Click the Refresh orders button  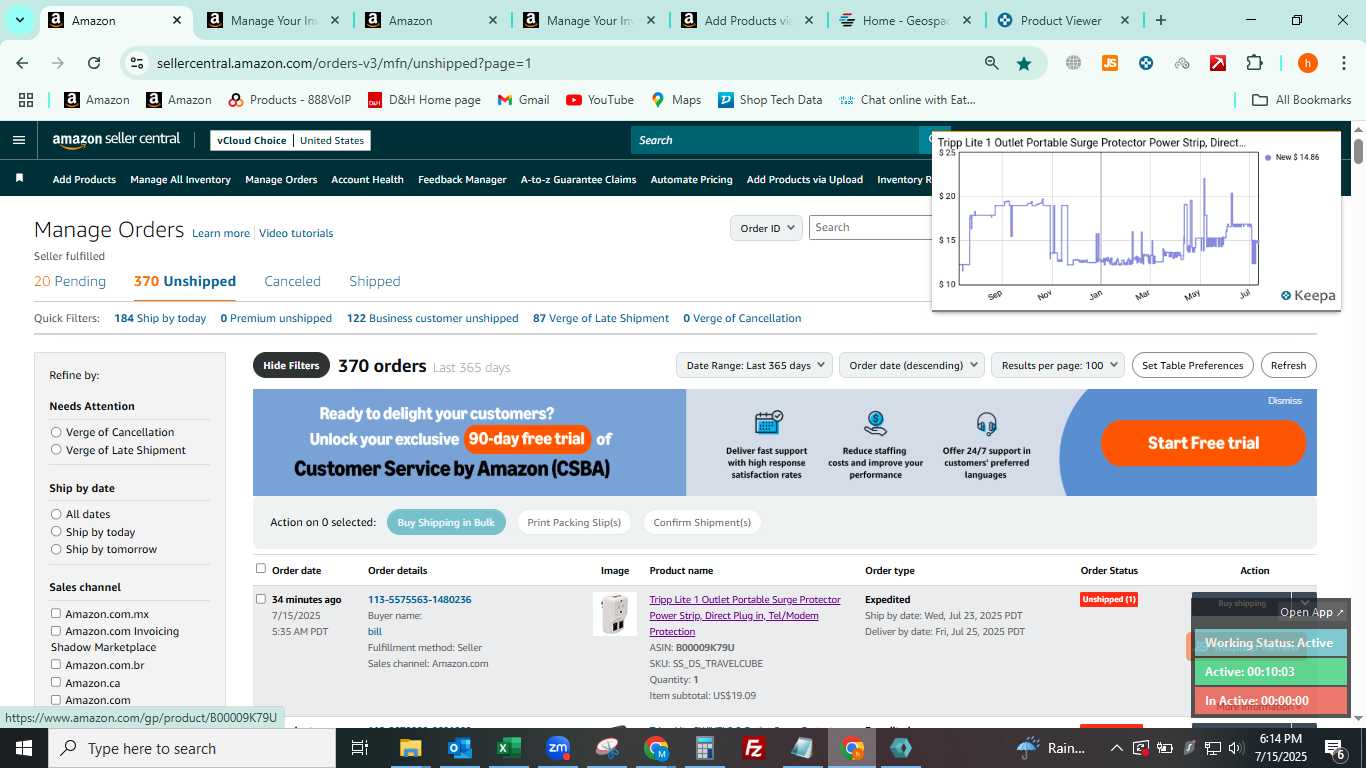(x=1288, y=365)
